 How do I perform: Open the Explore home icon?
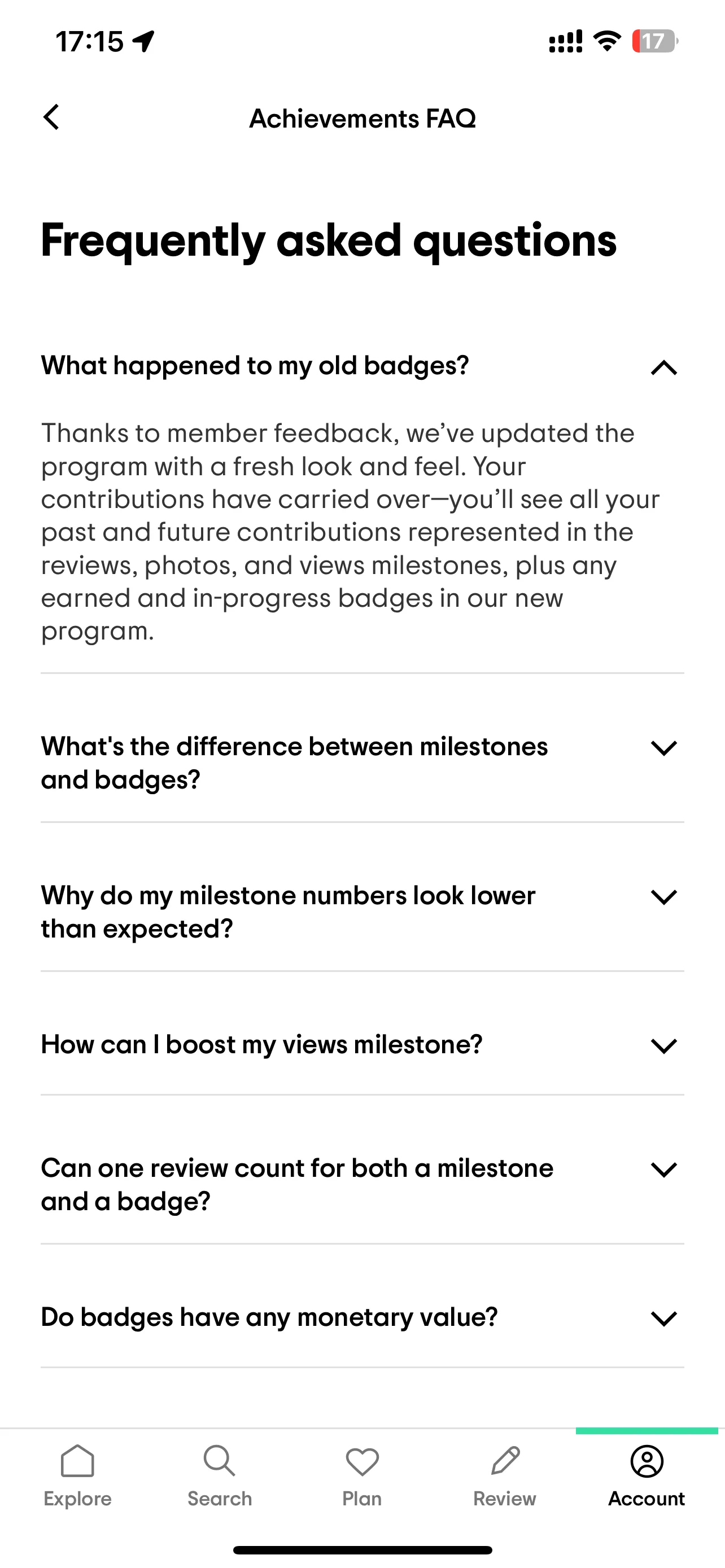77,1461
